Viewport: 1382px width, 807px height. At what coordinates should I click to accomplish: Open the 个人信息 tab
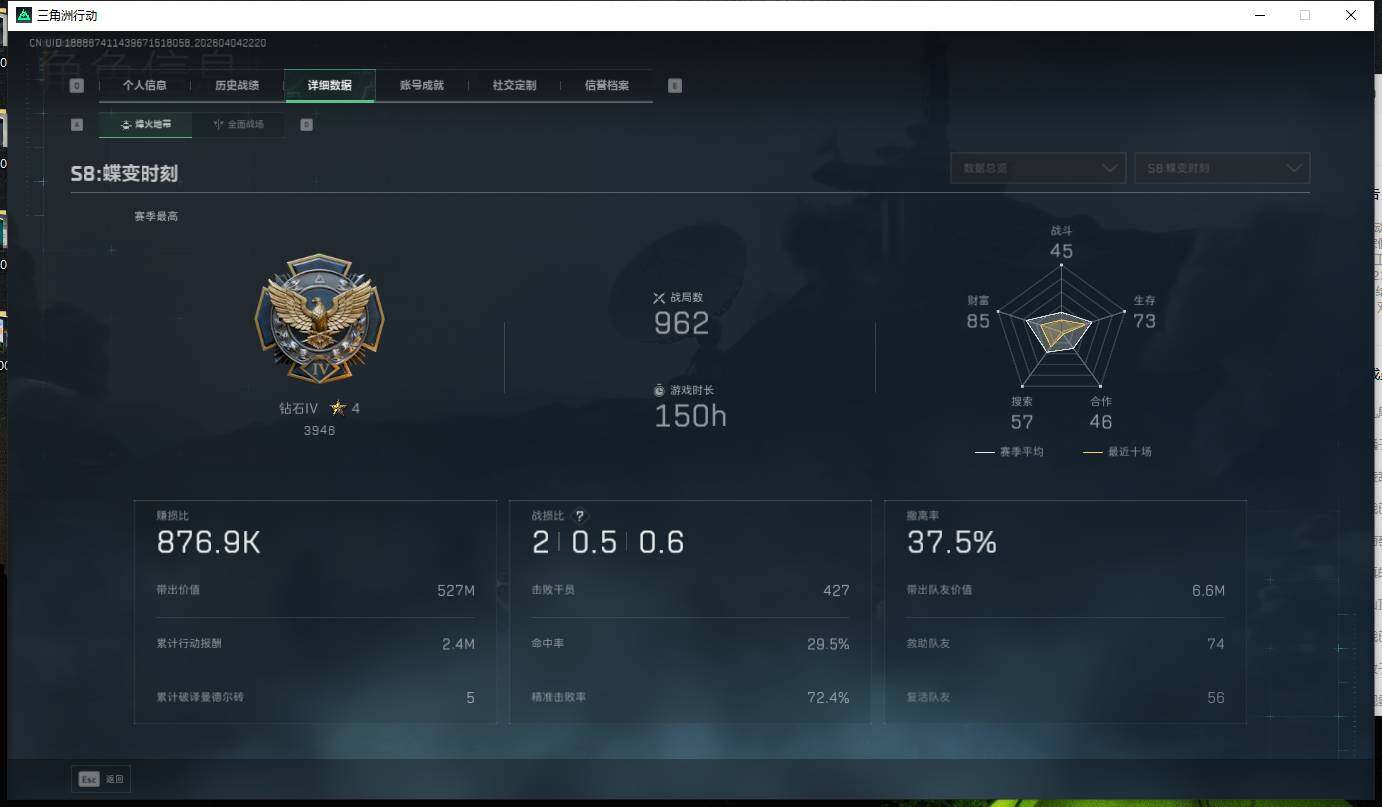tap(145, 86)
